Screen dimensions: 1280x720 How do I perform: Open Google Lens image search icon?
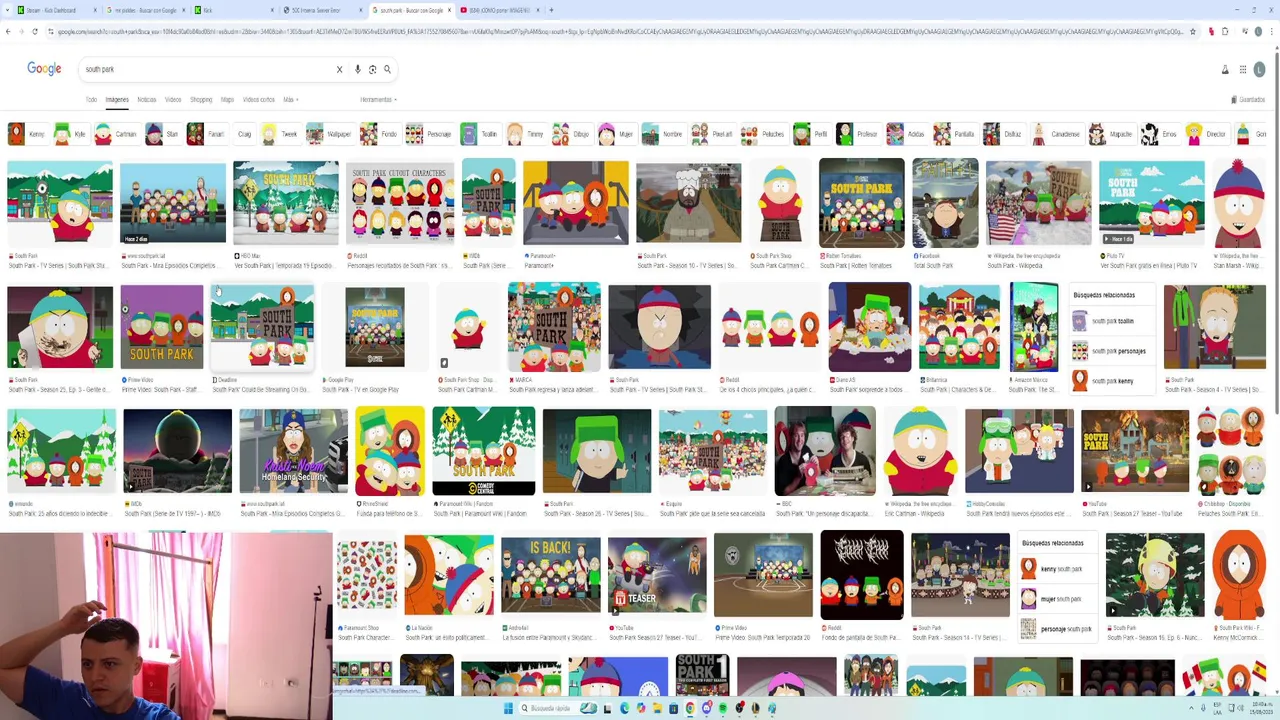pyautogui.click(x=372, y=69)
